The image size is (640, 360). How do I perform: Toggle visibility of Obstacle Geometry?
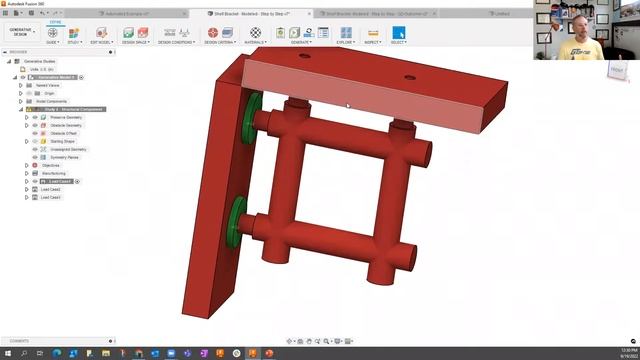[x=35, y=125]
